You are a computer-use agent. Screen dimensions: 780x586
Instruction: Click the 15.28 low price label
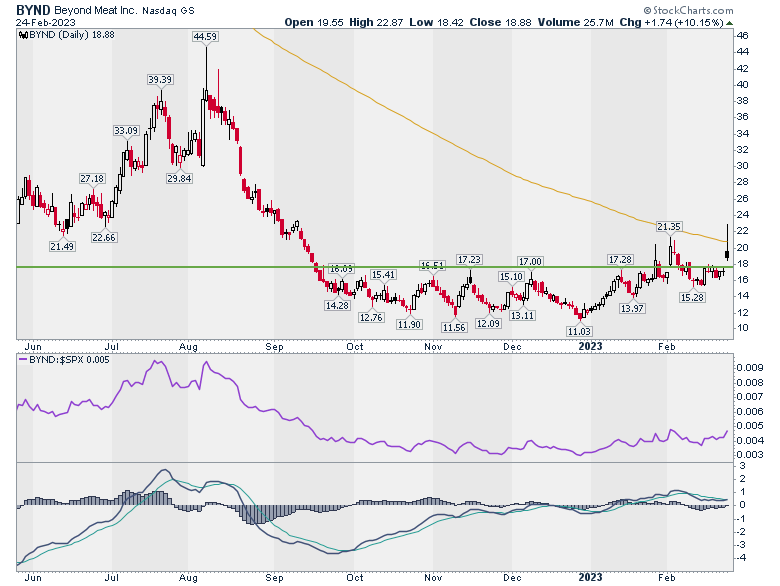tap(692, 297)
